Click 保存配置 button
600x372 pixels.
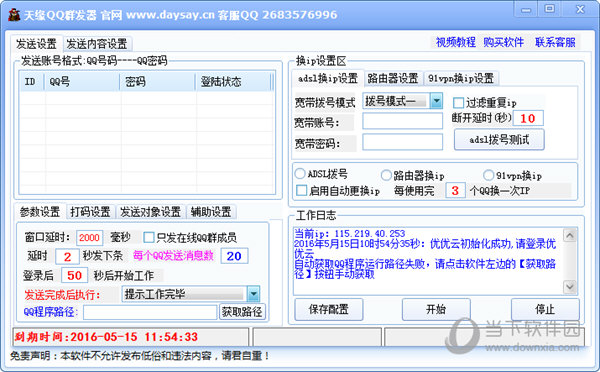pos(329,309)
